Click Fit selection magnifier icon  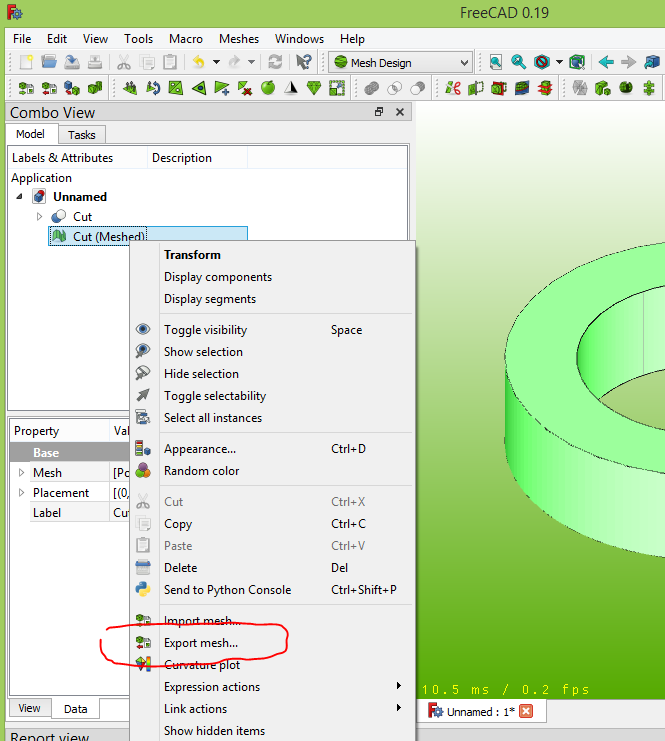(x=518, y=62)
